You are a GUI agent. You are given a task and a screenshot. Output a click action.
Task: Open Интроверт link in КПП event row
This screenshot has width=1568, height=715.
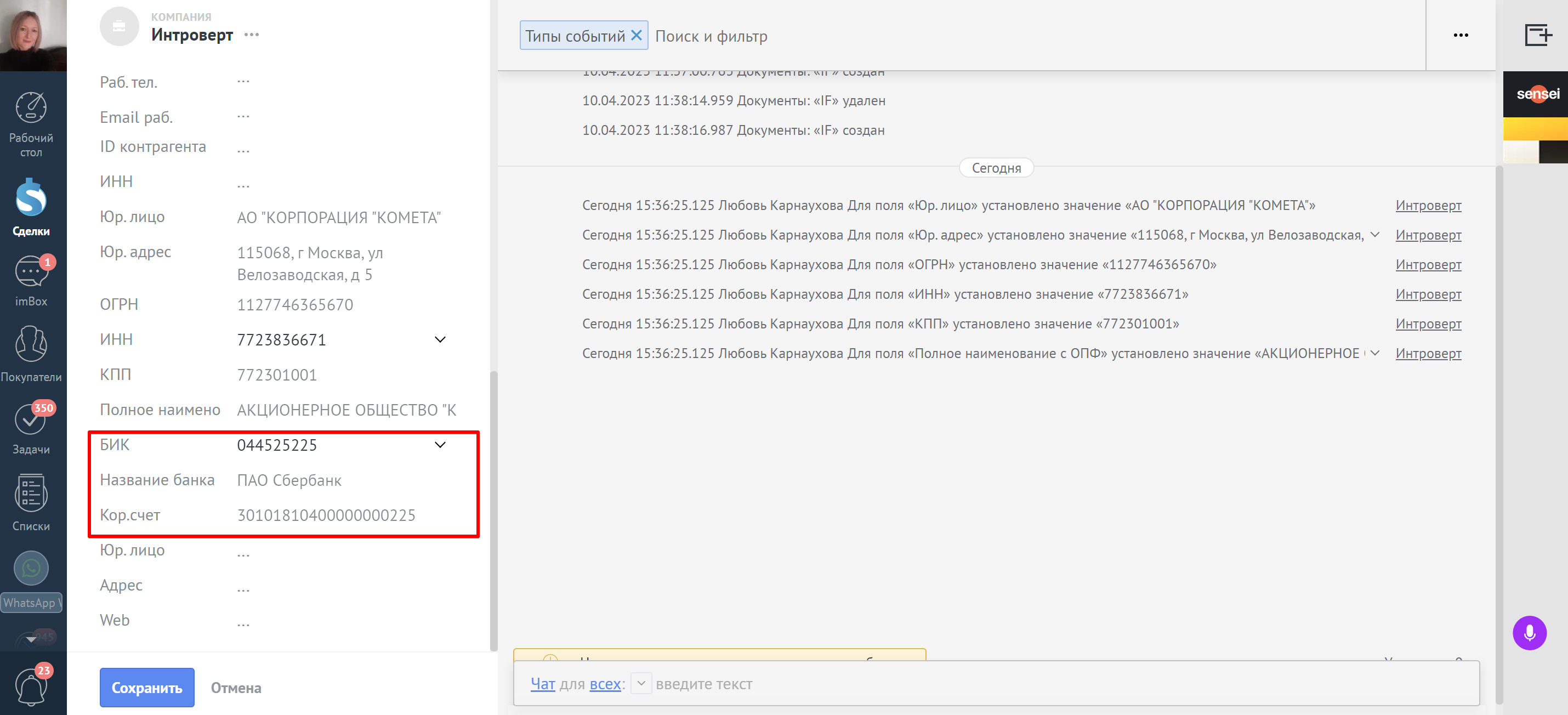(x=1428, y=324)
